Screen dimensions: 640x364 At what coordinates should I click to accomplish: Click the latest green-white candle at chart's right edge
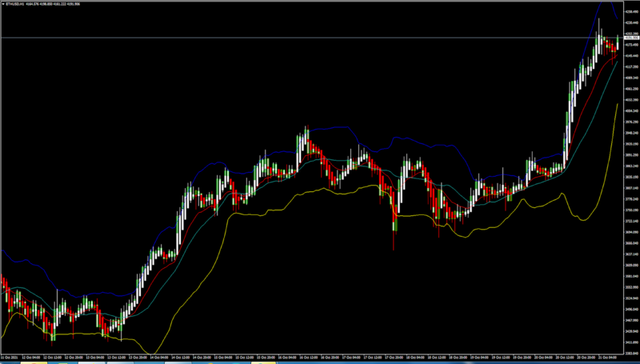[618, 42]
